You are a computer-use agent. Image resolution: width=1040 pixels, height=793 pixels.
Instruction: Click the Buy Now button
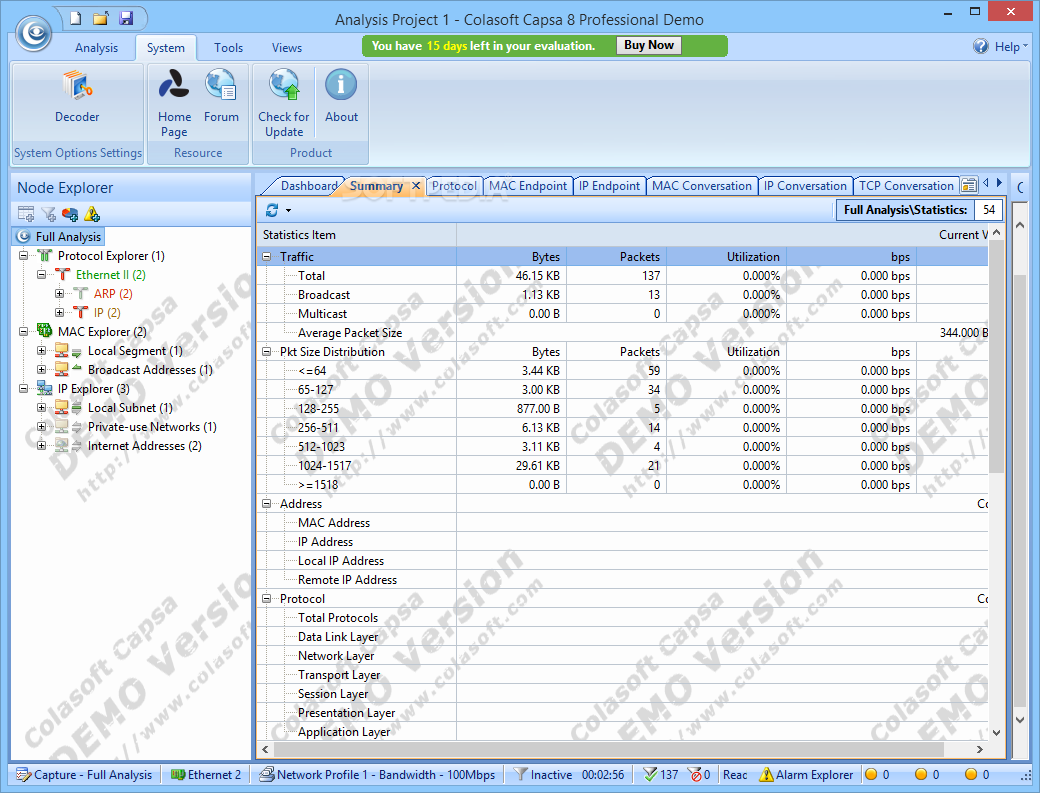coord(649,45)
